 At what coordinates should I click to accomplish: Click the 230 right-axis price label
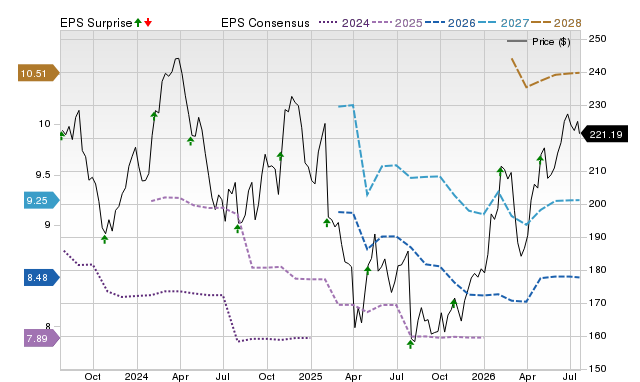597,105
